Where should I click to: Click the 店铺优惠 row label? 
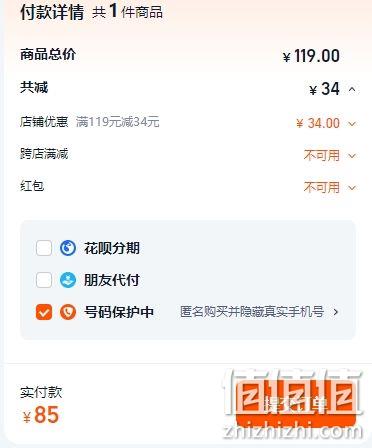(x=44, y=122)
